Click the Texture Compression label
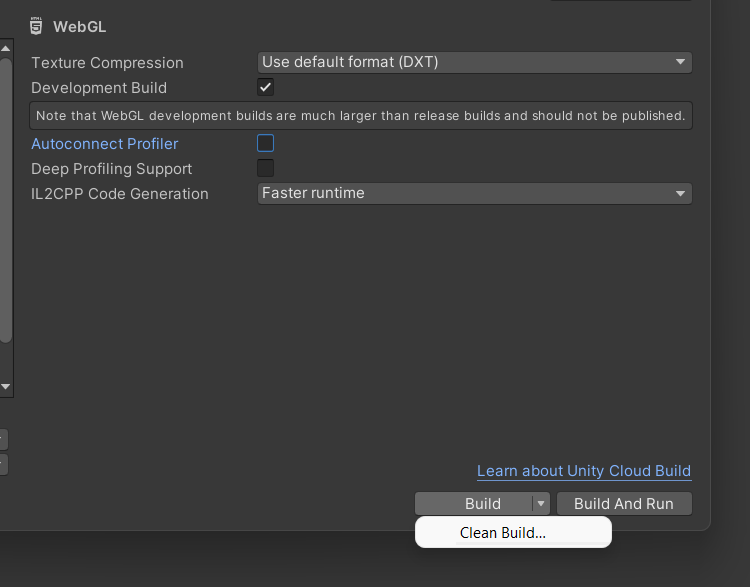750x587 pixels. point(108,63)
